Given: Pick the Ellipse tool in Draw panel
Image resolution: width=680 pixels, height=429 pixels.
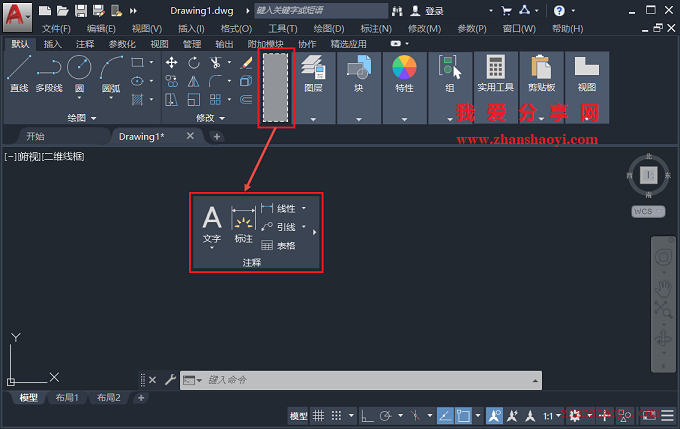Looking at the screenshot, I should pos(137,81).
